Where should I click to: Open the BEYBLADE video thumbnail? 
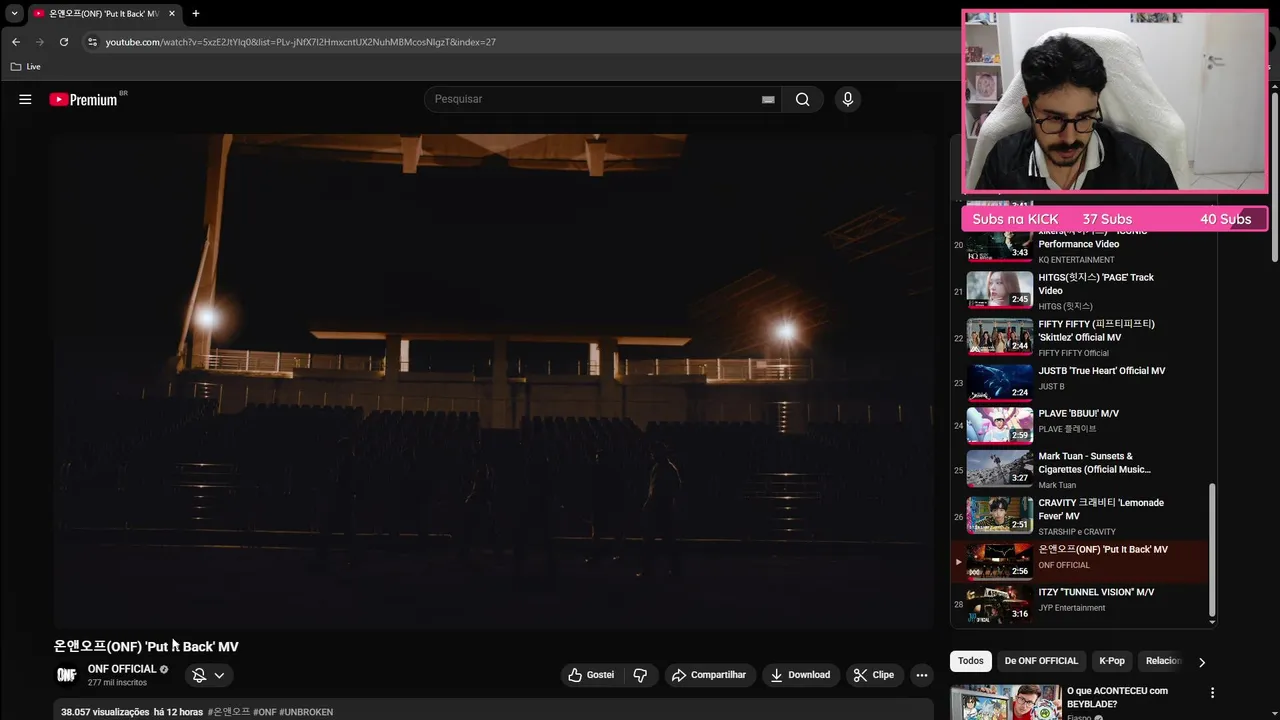pos(1005,702)
